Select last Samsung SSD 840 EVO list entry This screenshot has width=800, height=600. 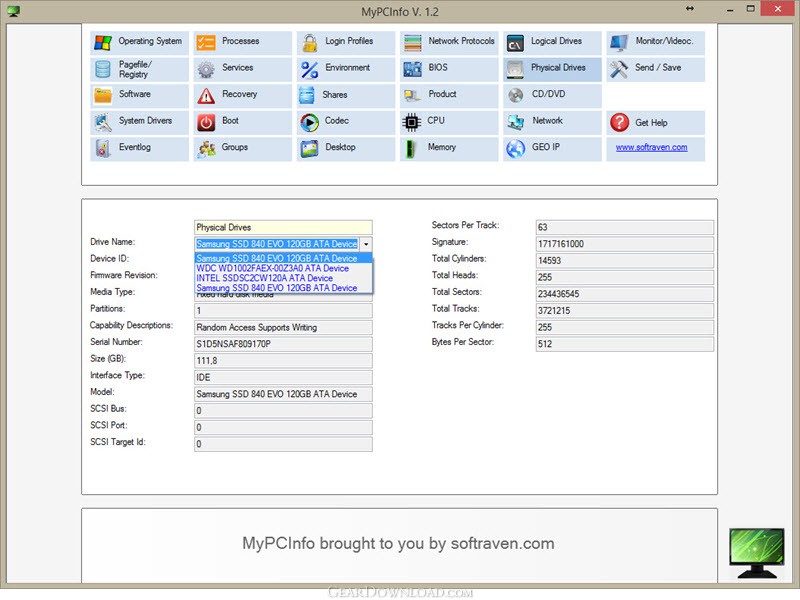coord(283,288)
